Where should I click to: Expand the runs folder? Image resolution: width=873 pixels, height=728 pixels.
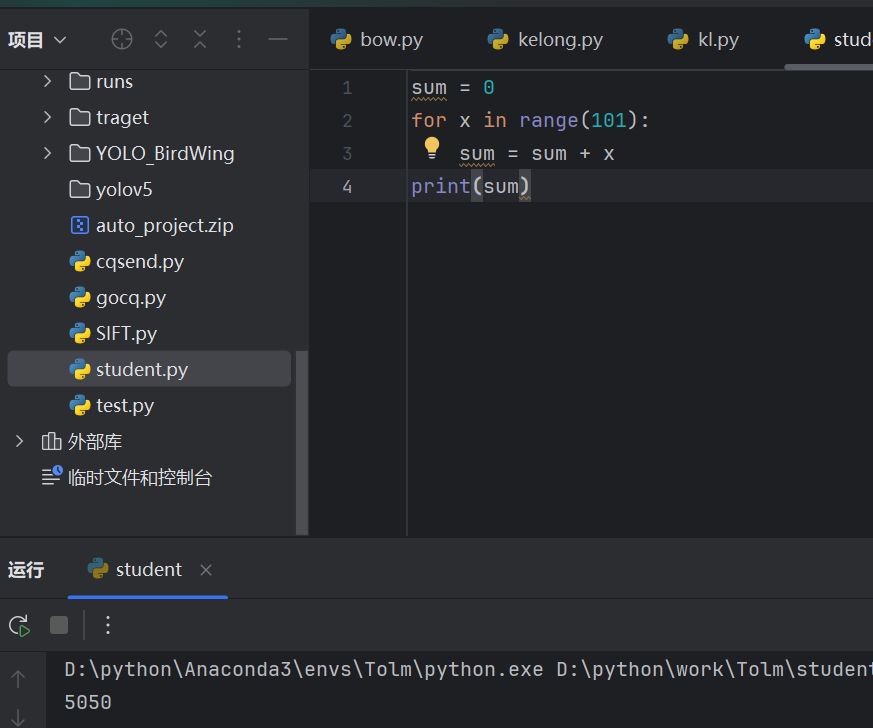pos(47,81)
